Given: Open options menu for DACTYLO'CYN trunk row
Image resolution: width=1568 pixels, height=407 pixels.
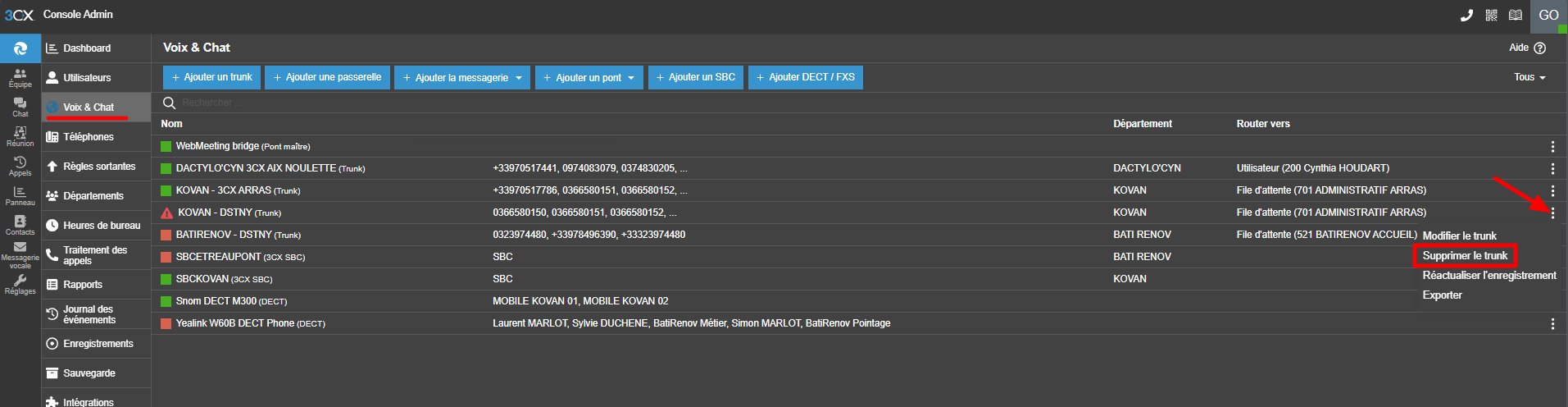Looking at the screenshot, I should (x=1552, y=168).
